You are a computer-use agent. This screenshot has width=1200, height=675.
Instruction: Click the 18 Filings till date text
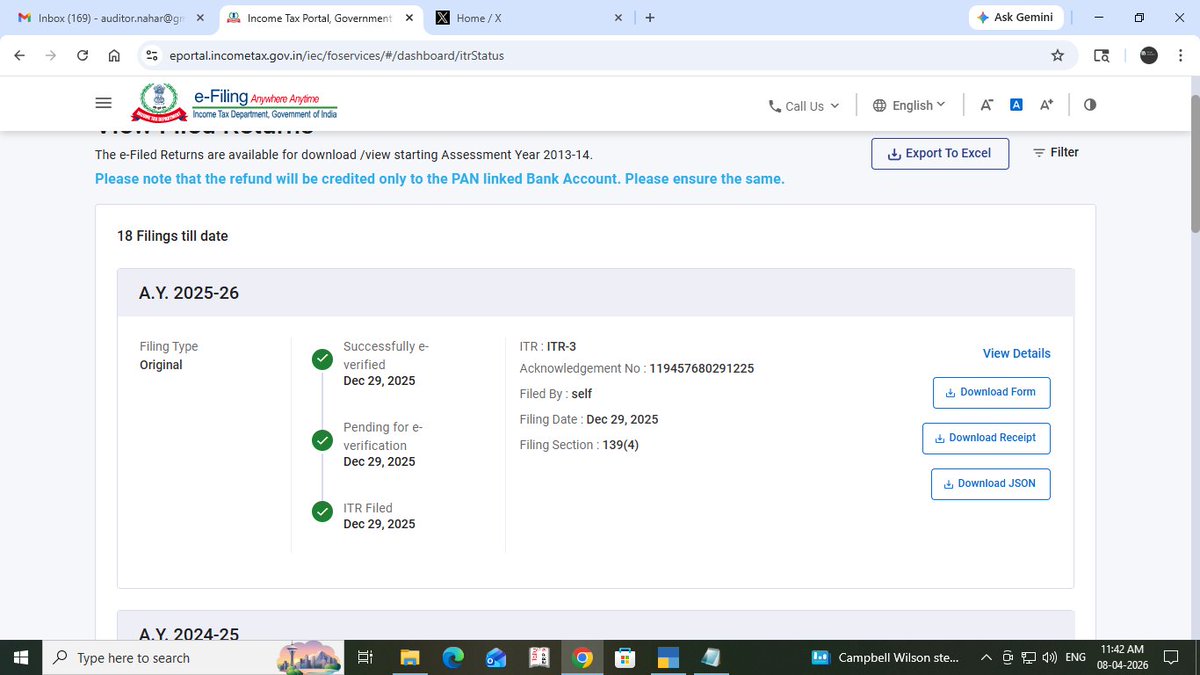[x=173, y=236]
